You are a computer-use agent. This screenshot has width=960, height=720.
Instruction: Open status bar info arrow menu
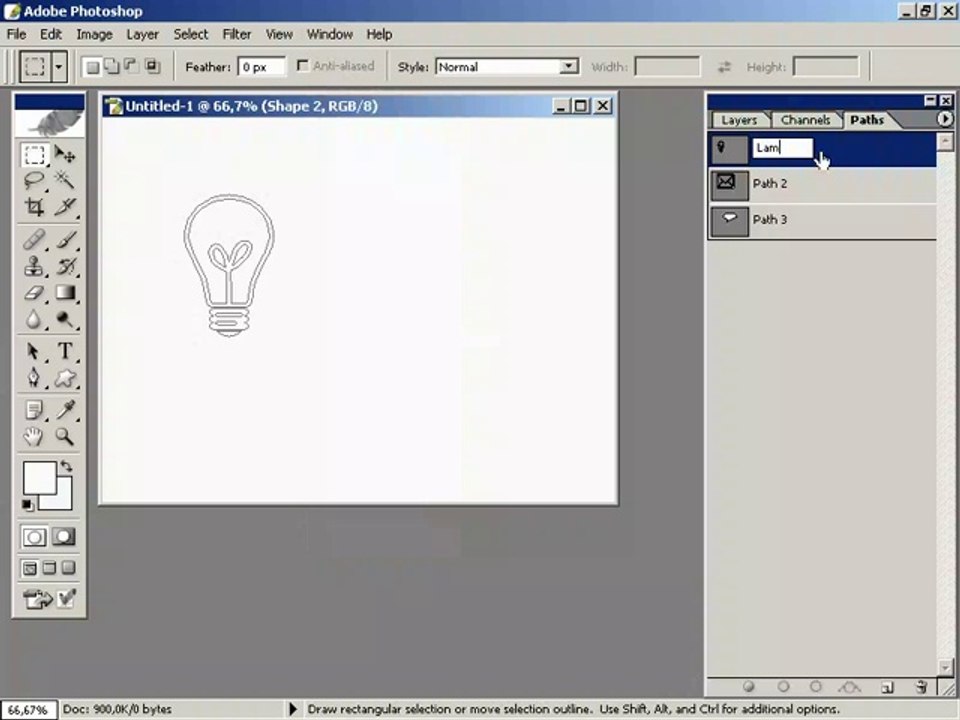293,709
